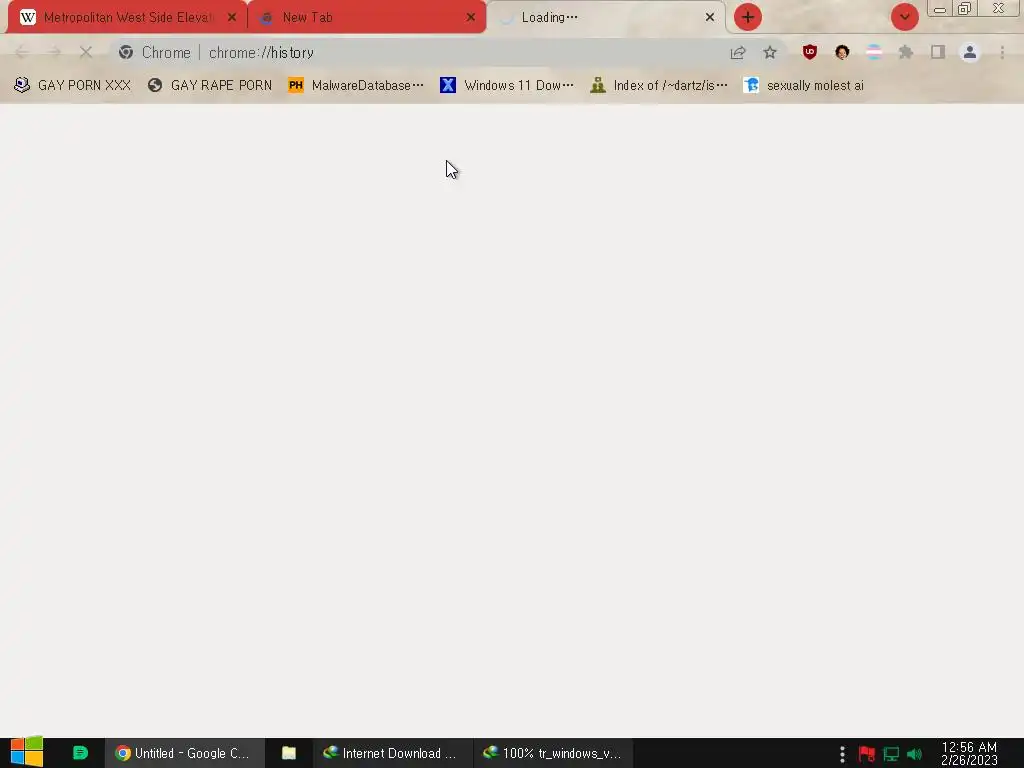Open the Windows Start menu

[x=27, y=752]
